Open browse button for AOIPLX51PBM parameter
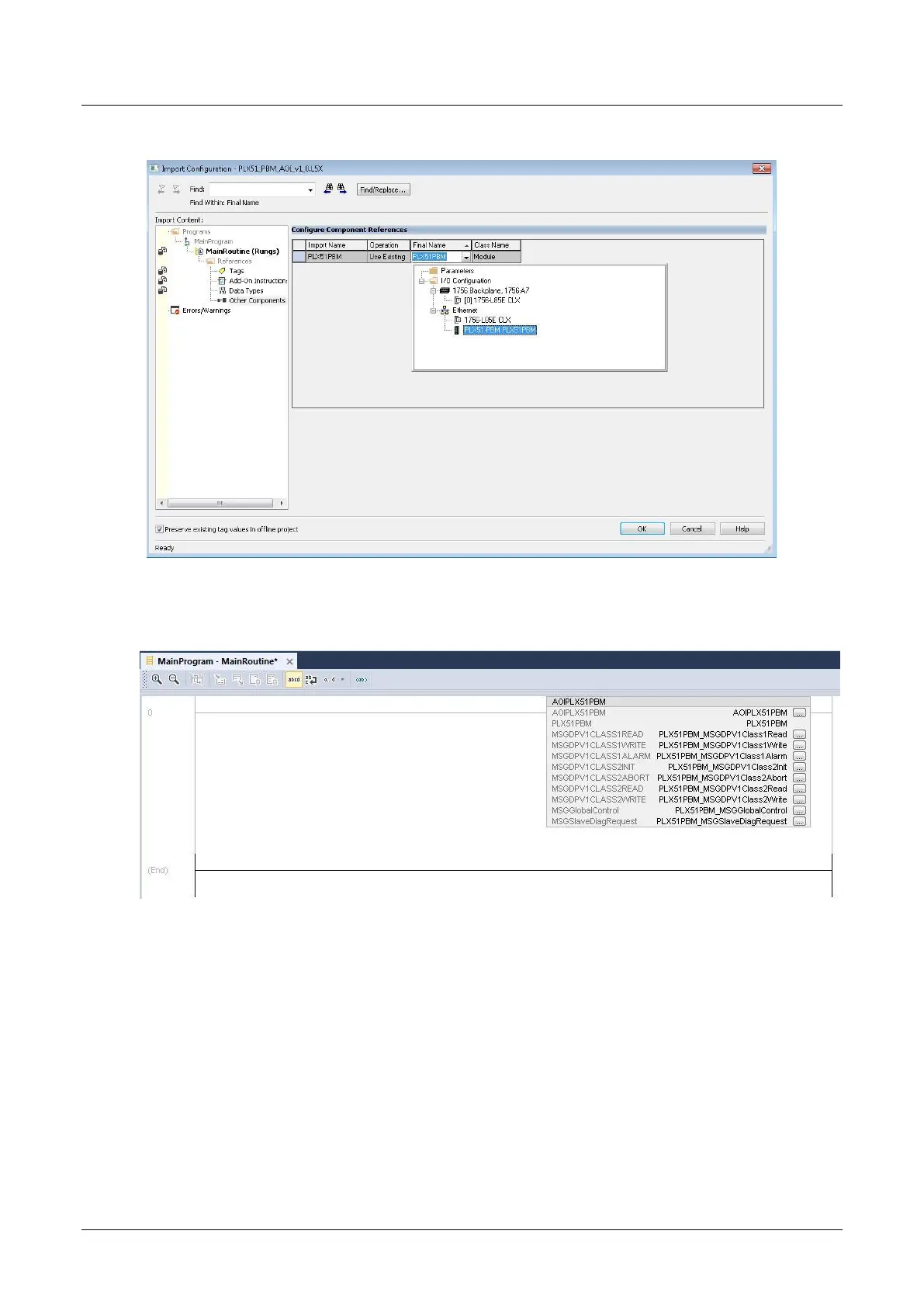This screenshot has height=1307, width=924. click(x=800, y=712)
